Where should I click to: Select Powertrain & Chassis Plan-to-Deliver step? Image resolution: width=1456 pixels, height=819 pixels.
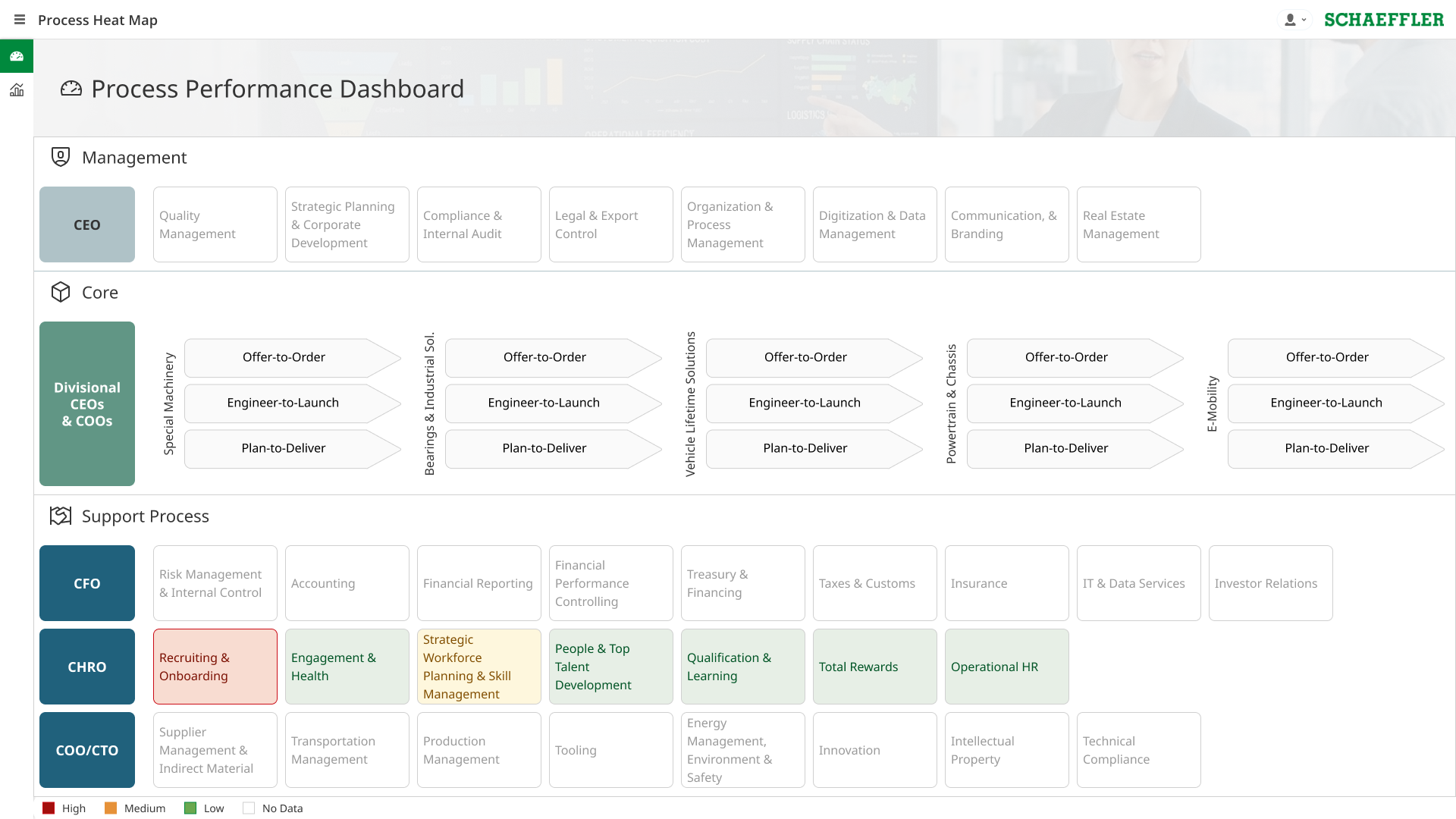[1075, 448]
